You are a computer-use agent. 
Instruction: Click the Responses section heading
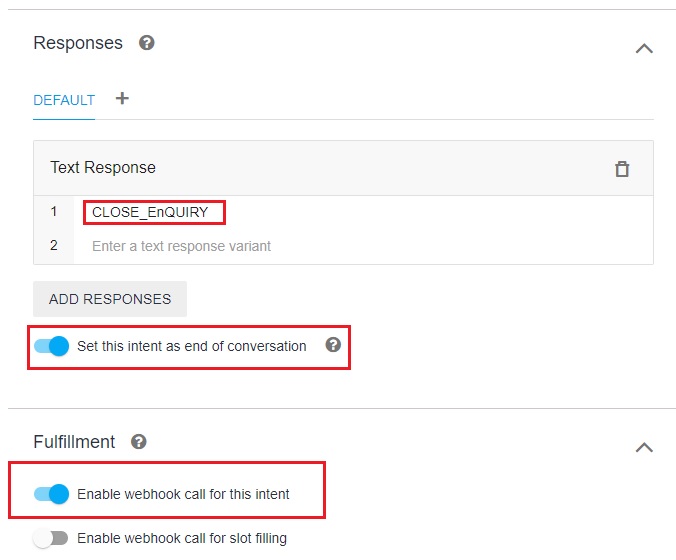coord(78,43)
